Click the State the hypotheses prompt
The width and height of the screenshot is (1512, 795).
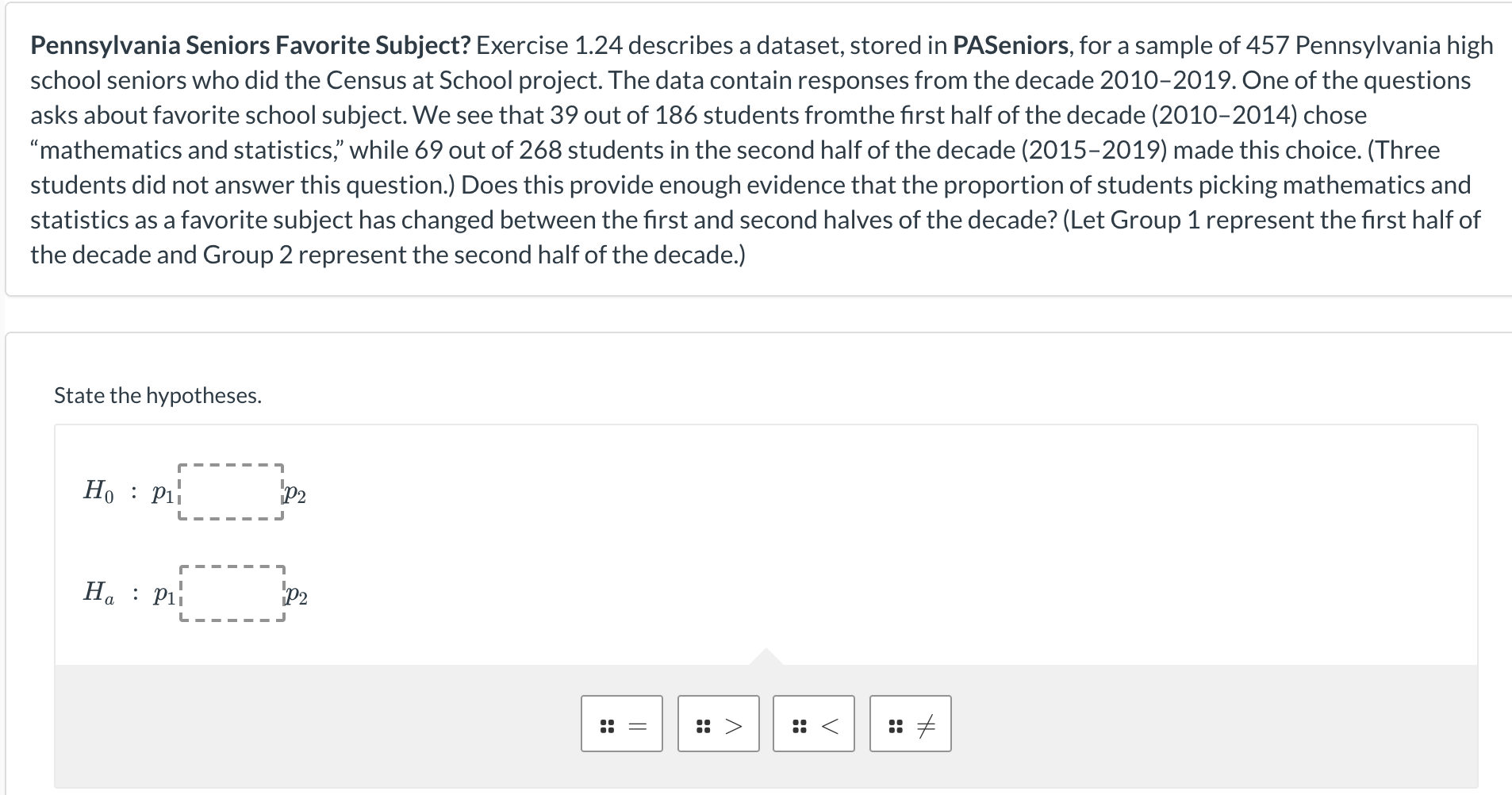[x=157, y=394]
